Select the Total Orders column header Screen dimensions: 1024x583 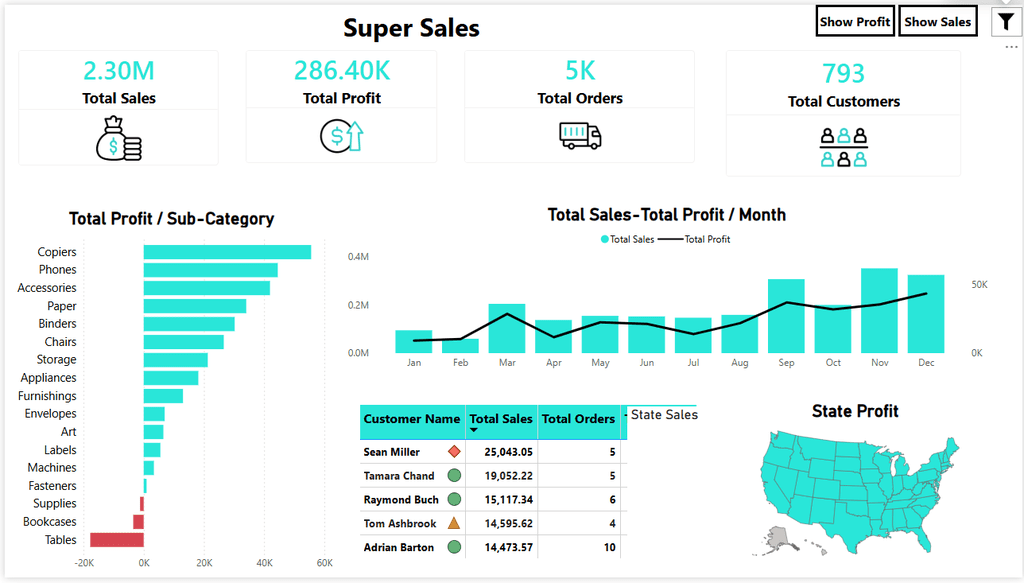coord(579,419)
